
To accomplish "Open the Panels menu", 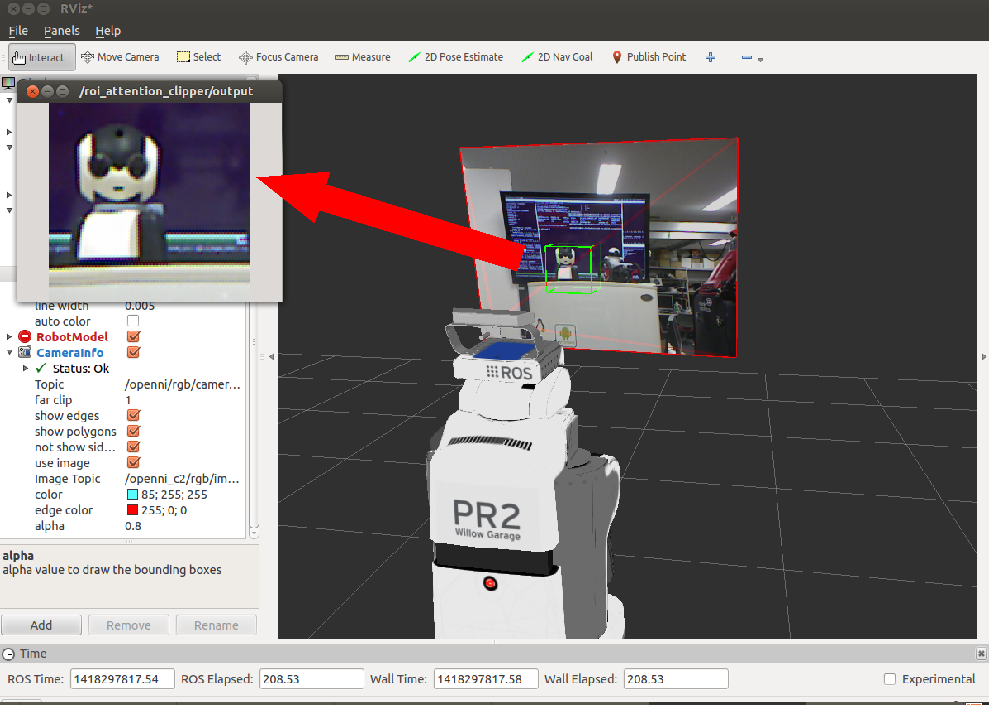I will click(62, 30).
